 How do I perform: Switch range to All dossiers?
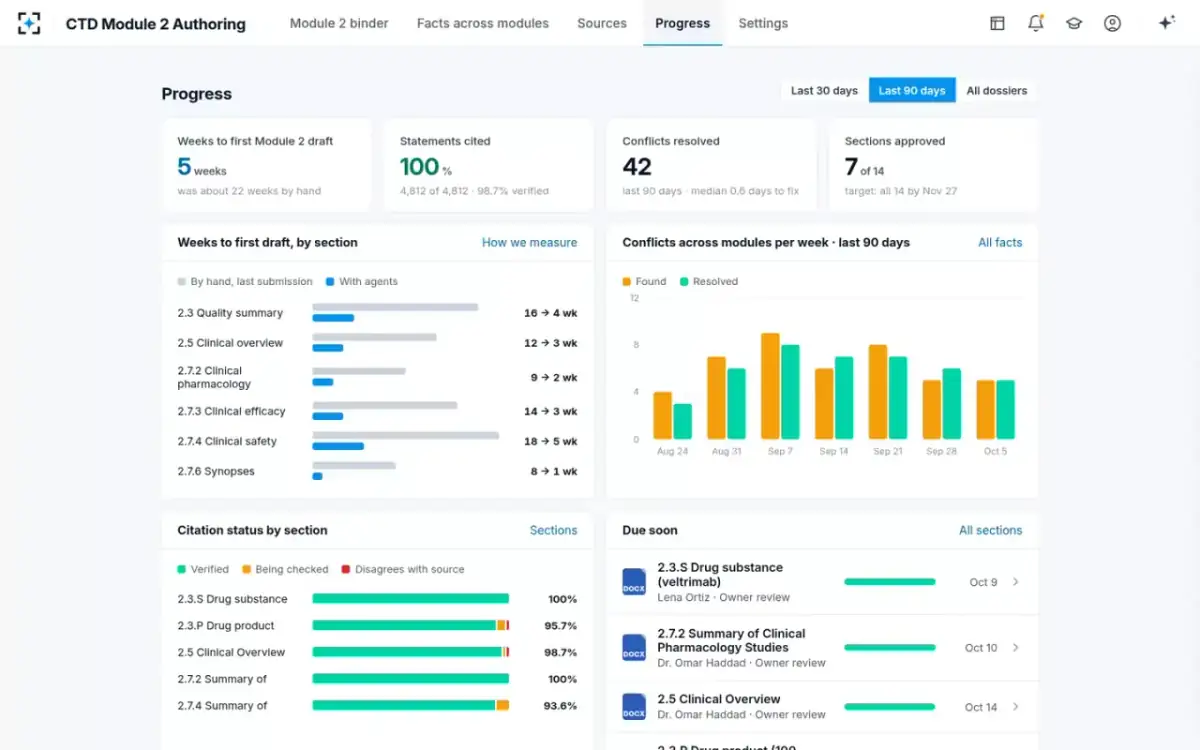click(x=996, y=91)
